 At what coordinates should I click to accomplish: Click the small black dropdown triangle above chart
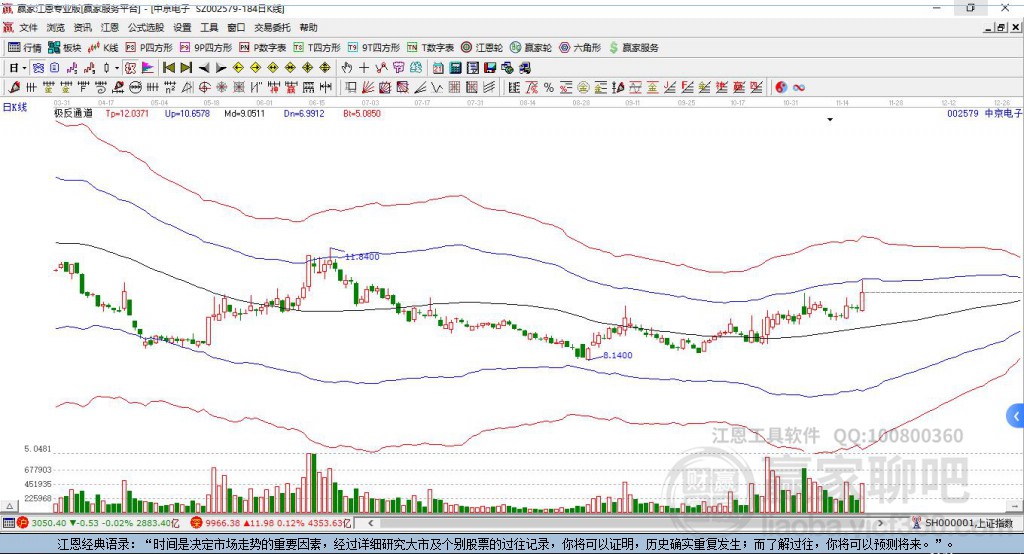click(x=830, y=120)
